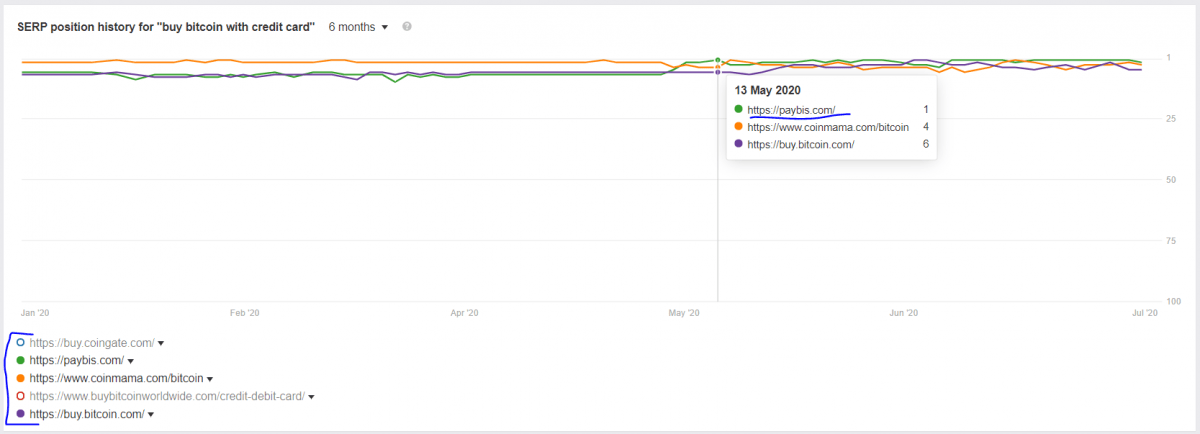Toggle the orange coinmama.com series dot
Viewport: 1200px width, 434px height.
click(21, 378)
